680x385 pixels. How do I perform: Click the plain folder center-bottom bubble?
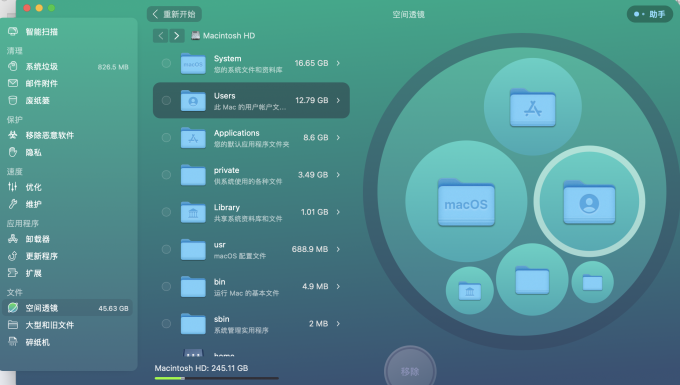click(x=532, y=280)
